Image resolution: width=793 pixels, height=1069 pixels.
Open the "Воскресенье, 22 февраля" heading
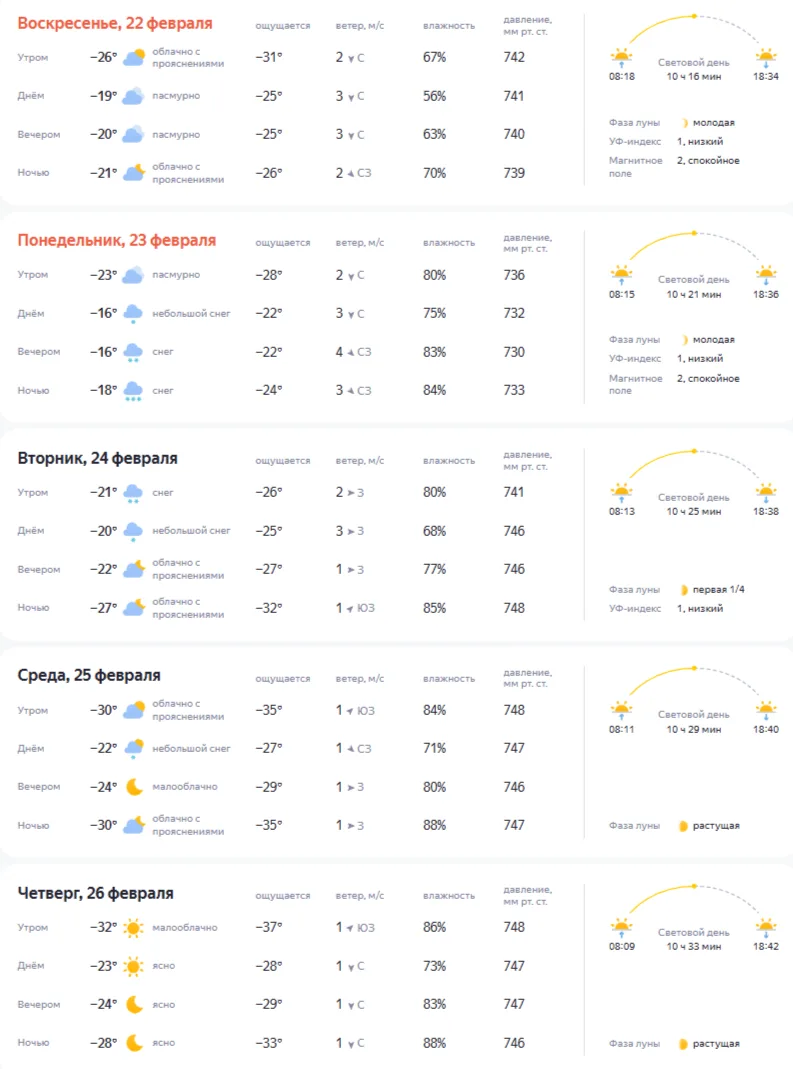click(115, 23)
